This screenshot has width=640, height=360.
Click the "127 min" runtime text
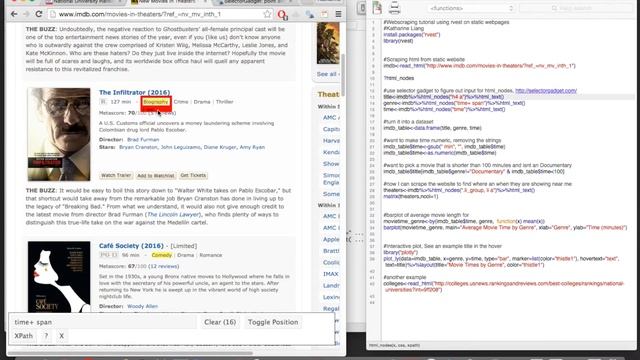[121, 102]
